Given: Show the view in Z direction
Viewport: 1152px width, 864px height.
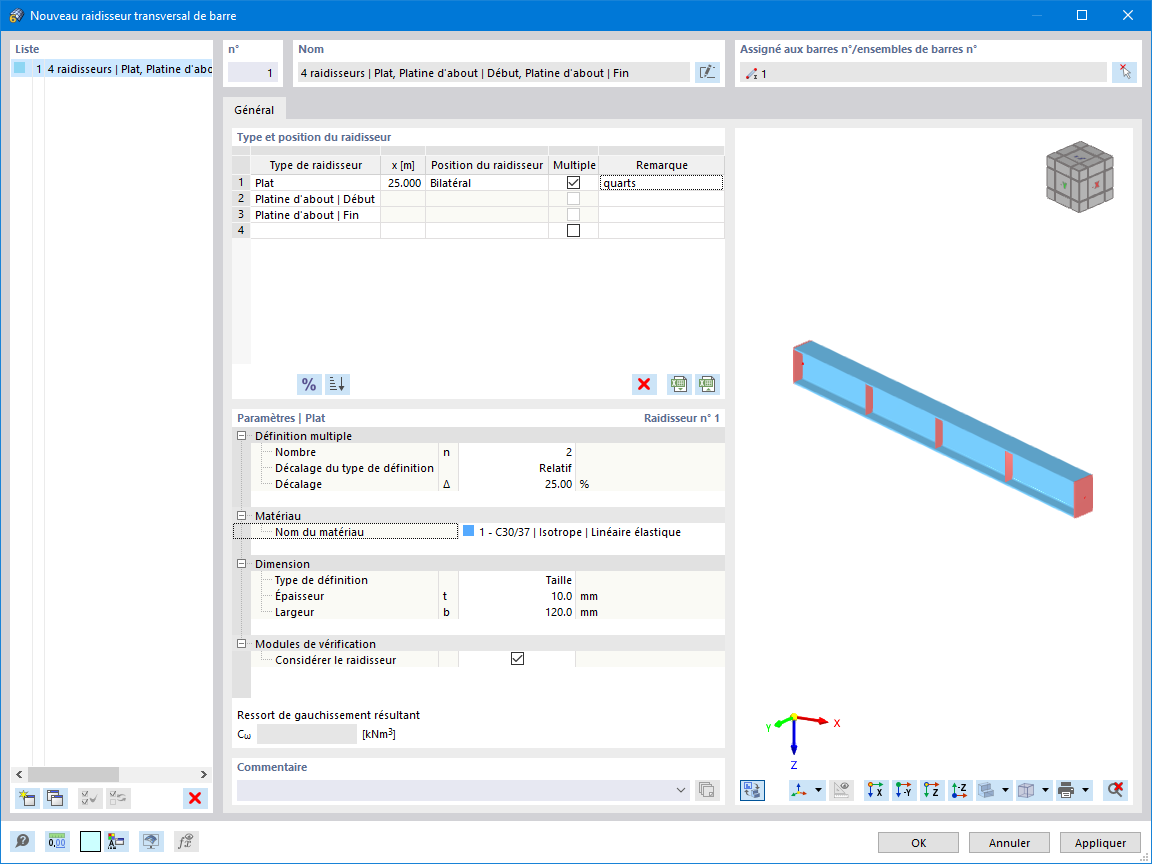Looking at the screenshot, I should pos(932,790).
